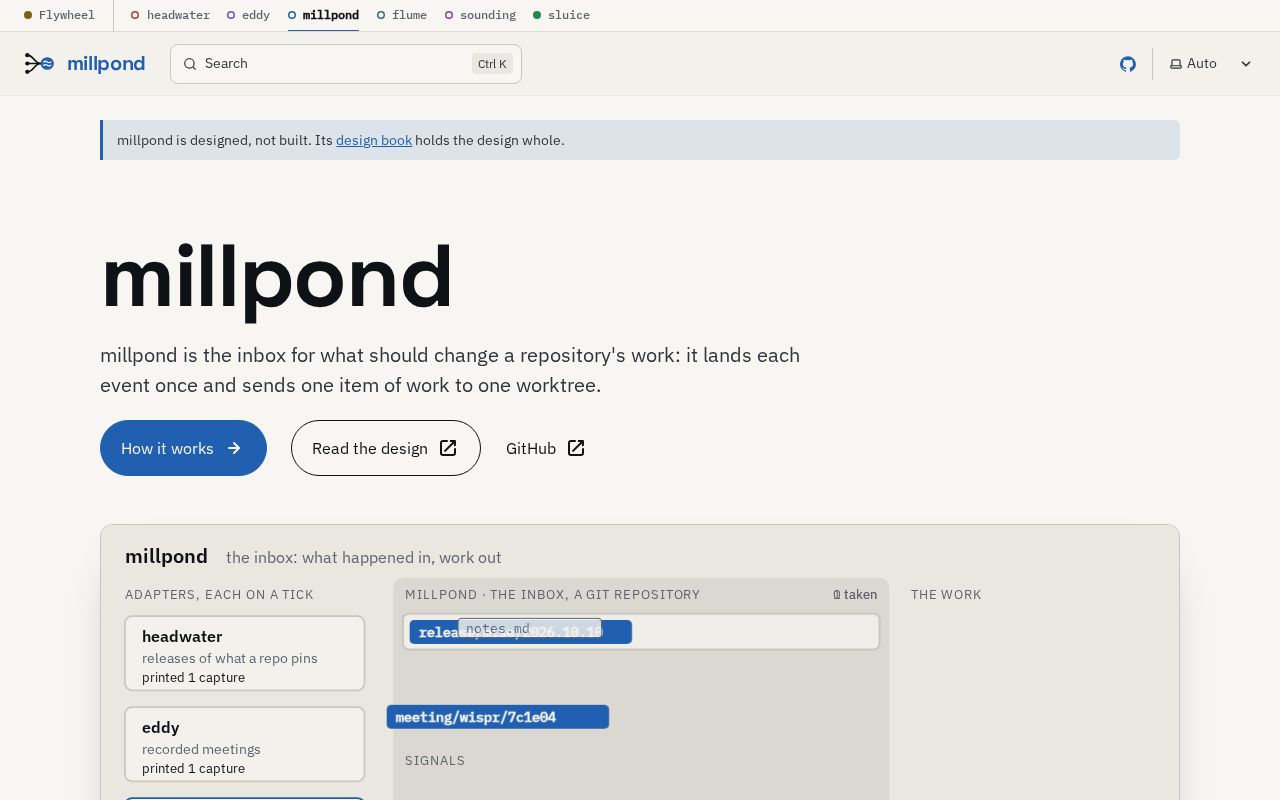Click 'recorded meetings' text in eddy card
This screenshot has height=800, width=1280.
click(x=201, y=749)
